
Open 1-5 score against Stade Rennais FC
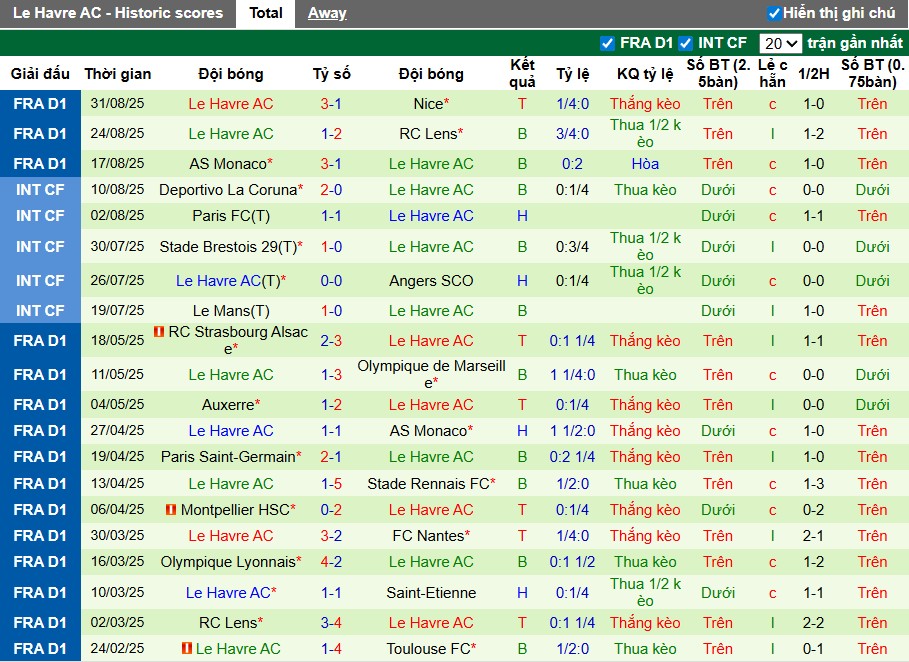tap(331, 484)
